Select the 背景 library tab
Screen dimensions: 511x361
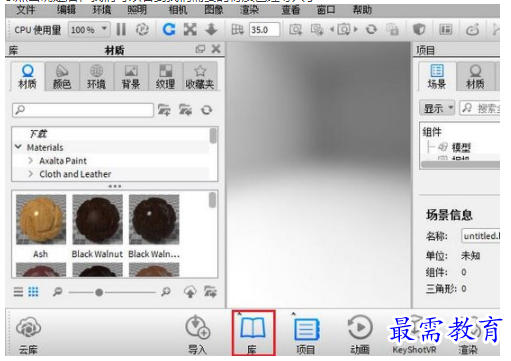131,76
